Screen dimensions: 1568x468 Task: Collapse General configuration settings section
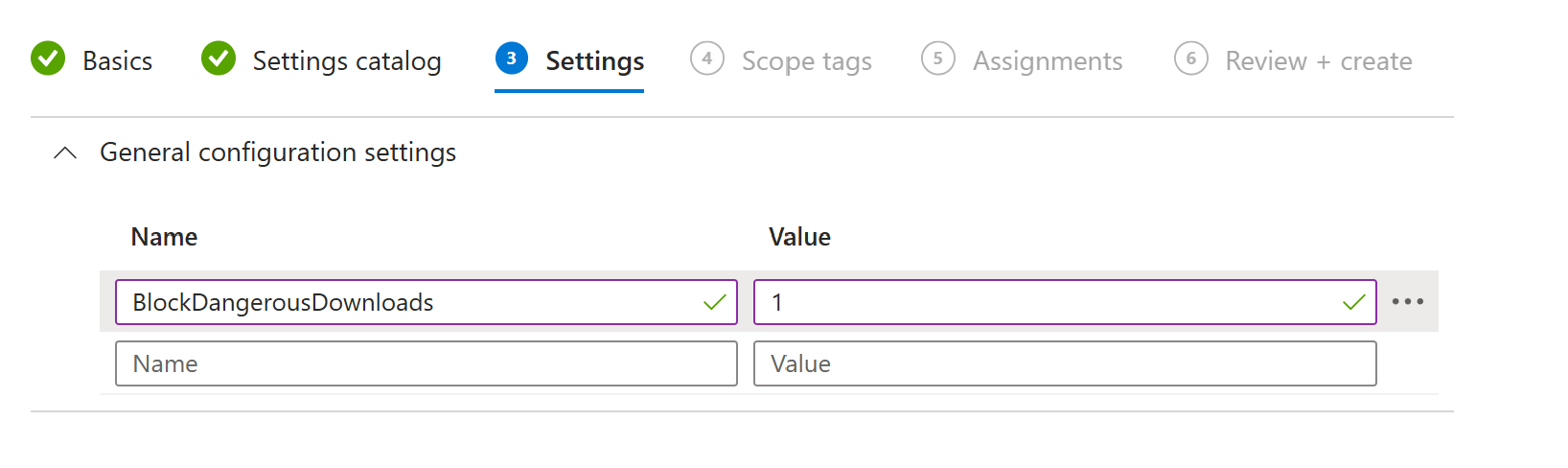(x=65, y=152)
